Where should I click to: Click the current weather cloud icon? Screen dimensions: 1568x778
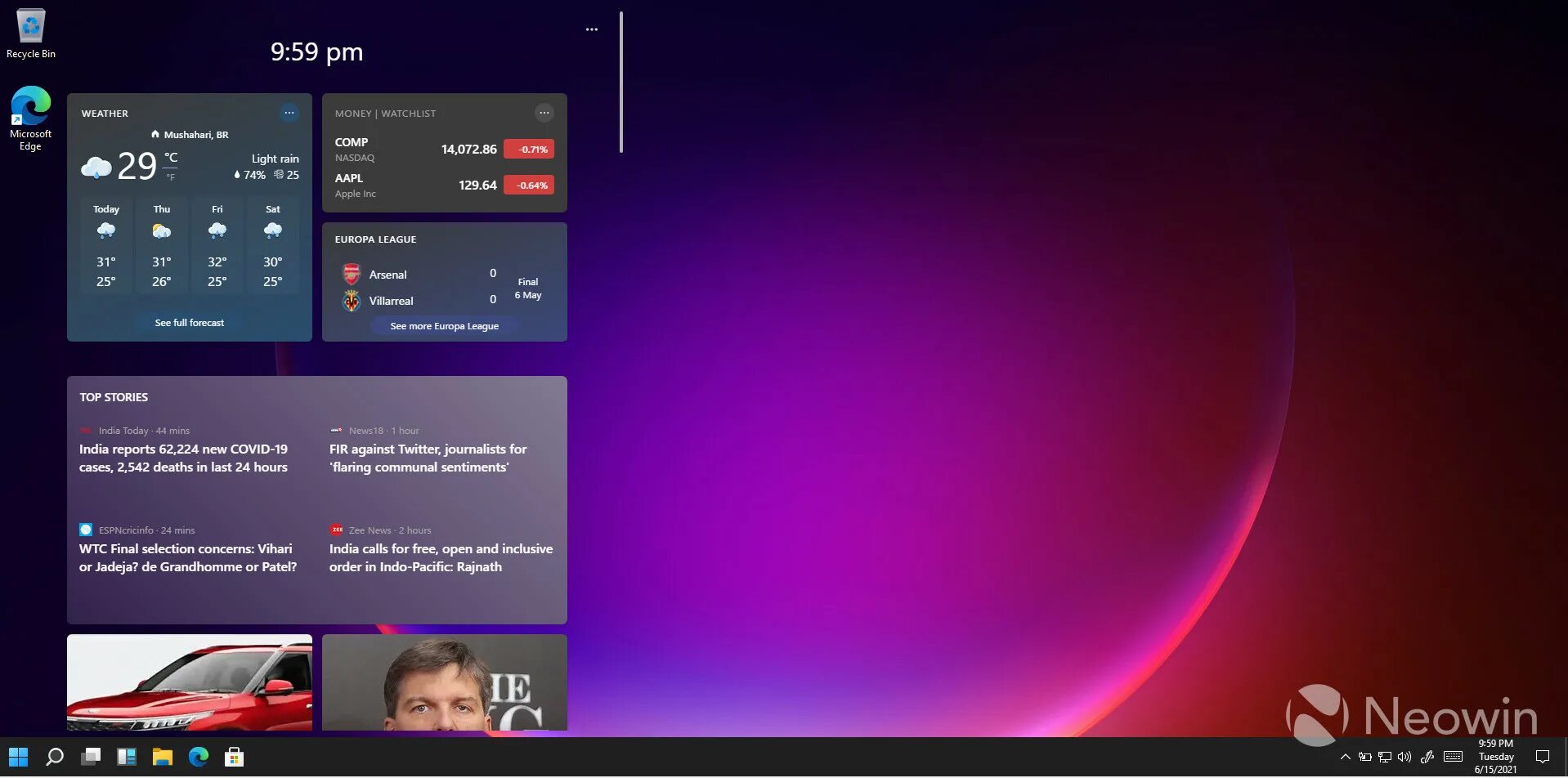click(x=96, y=168)
